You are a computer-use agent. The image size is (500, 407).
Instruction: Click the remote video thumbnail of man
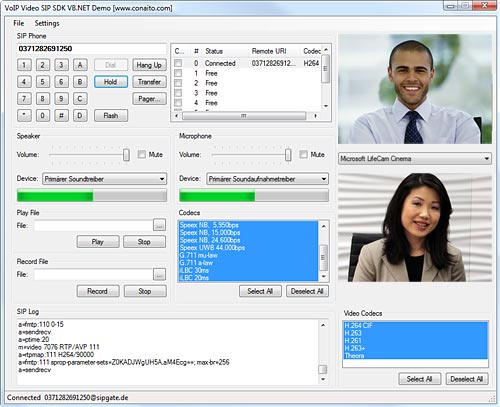(x=415, y=89)
